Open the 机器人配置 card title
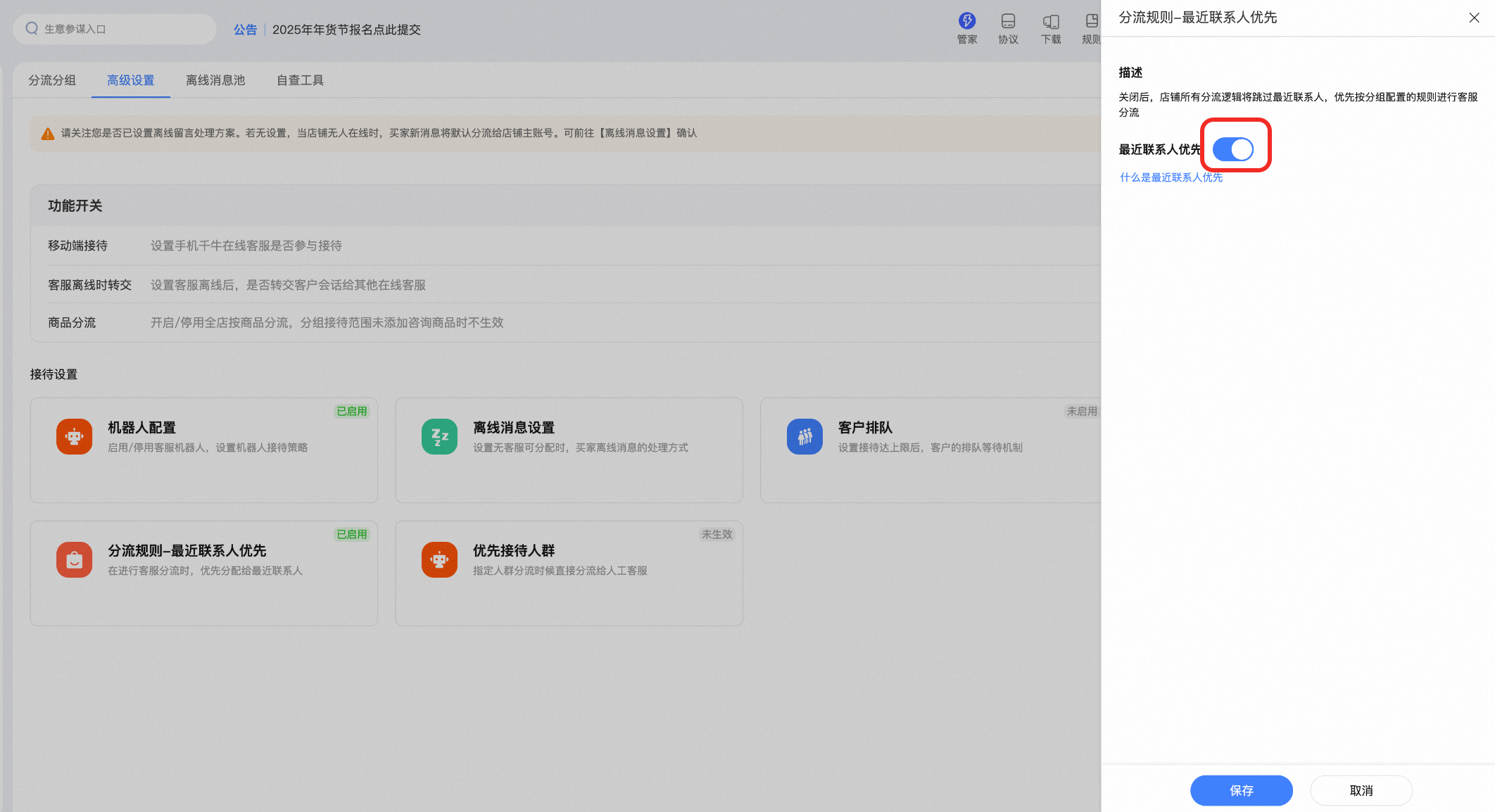1495x812 pixels. tap(141, 428)
